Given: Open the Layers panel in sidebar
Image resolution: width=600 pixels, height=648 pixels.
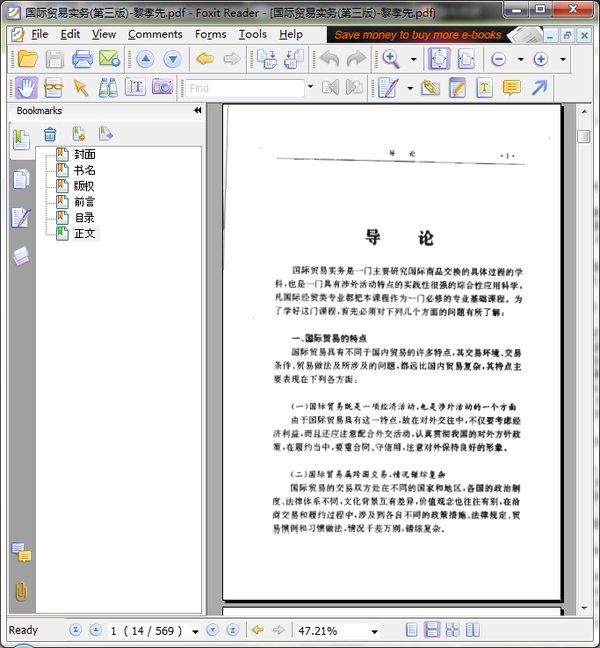Looking at the screenshot, I should click(21, 256).
